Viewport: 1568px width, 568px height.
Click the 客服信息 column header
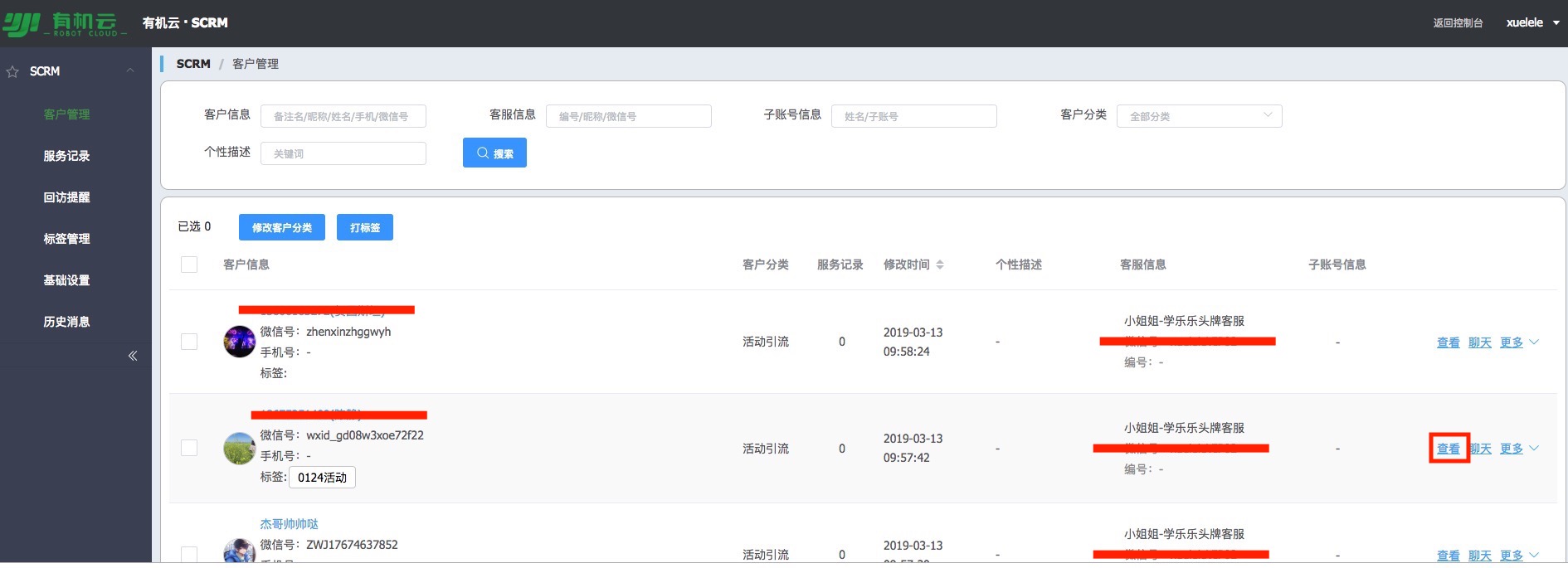(x=1143, y=265)
